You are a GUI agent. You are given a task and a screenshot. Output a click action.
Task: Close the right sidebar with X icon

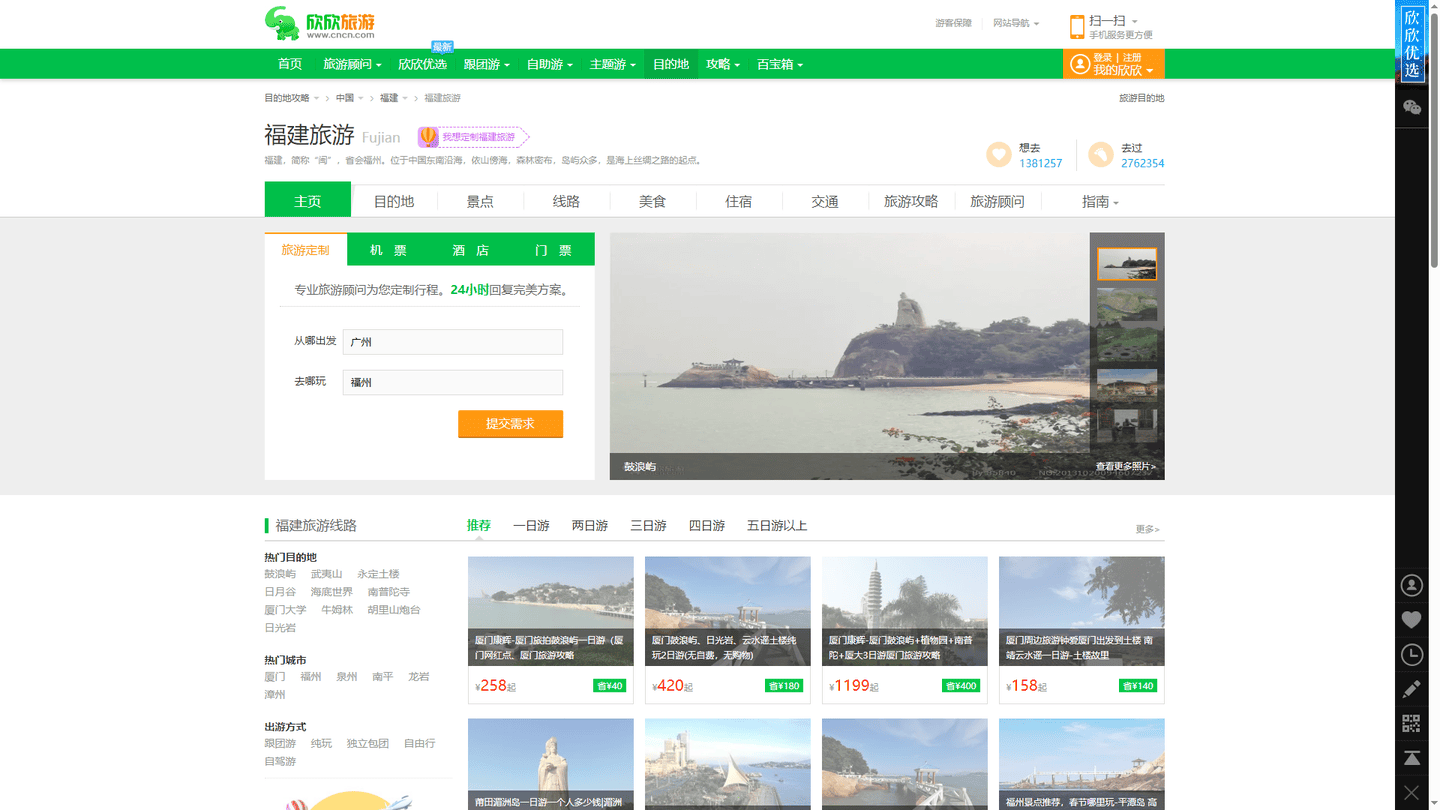coord(1412,793)
